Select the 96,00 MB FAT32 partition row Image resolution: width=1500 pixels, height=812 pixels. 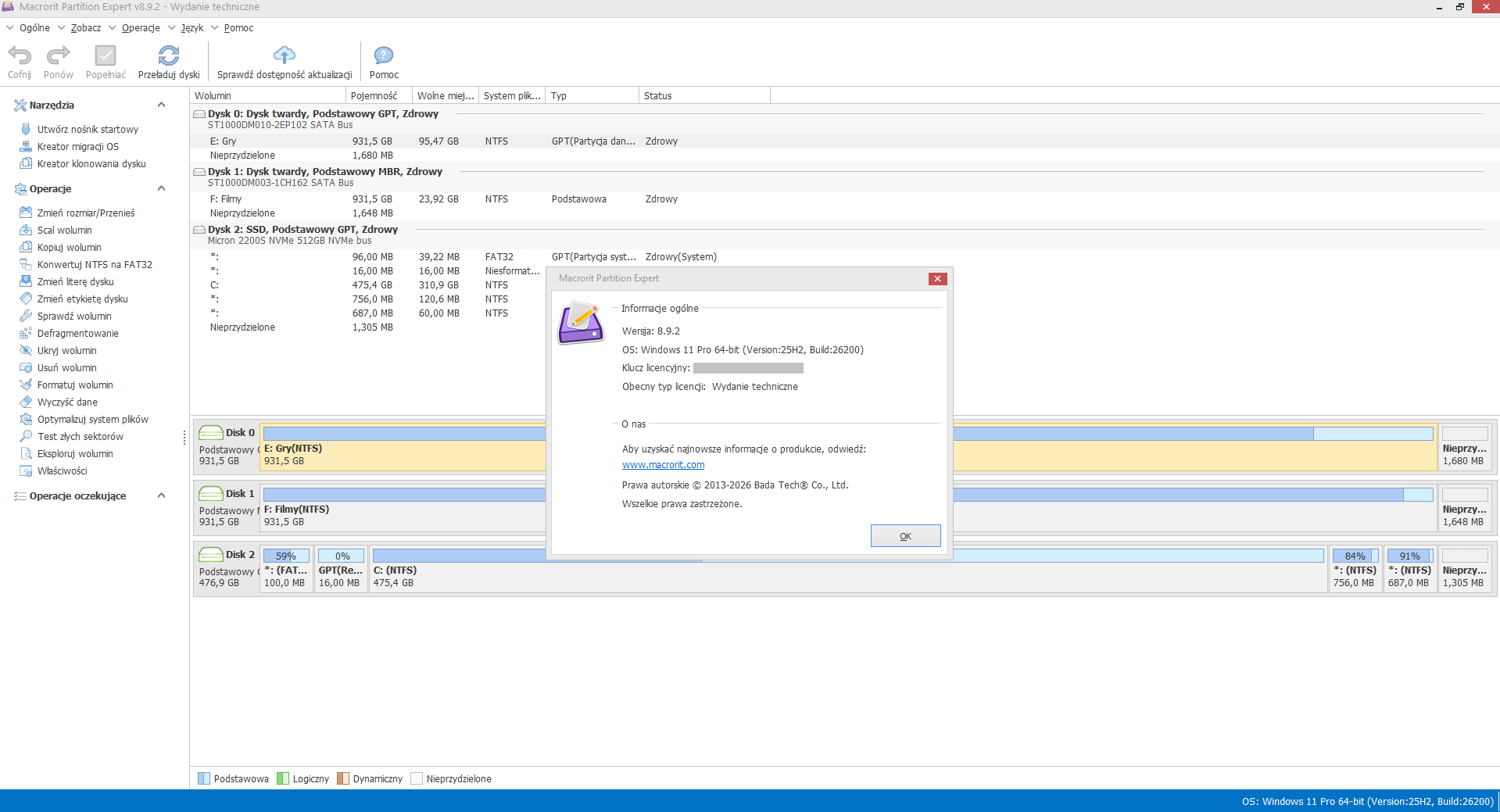tap(844, 257)
